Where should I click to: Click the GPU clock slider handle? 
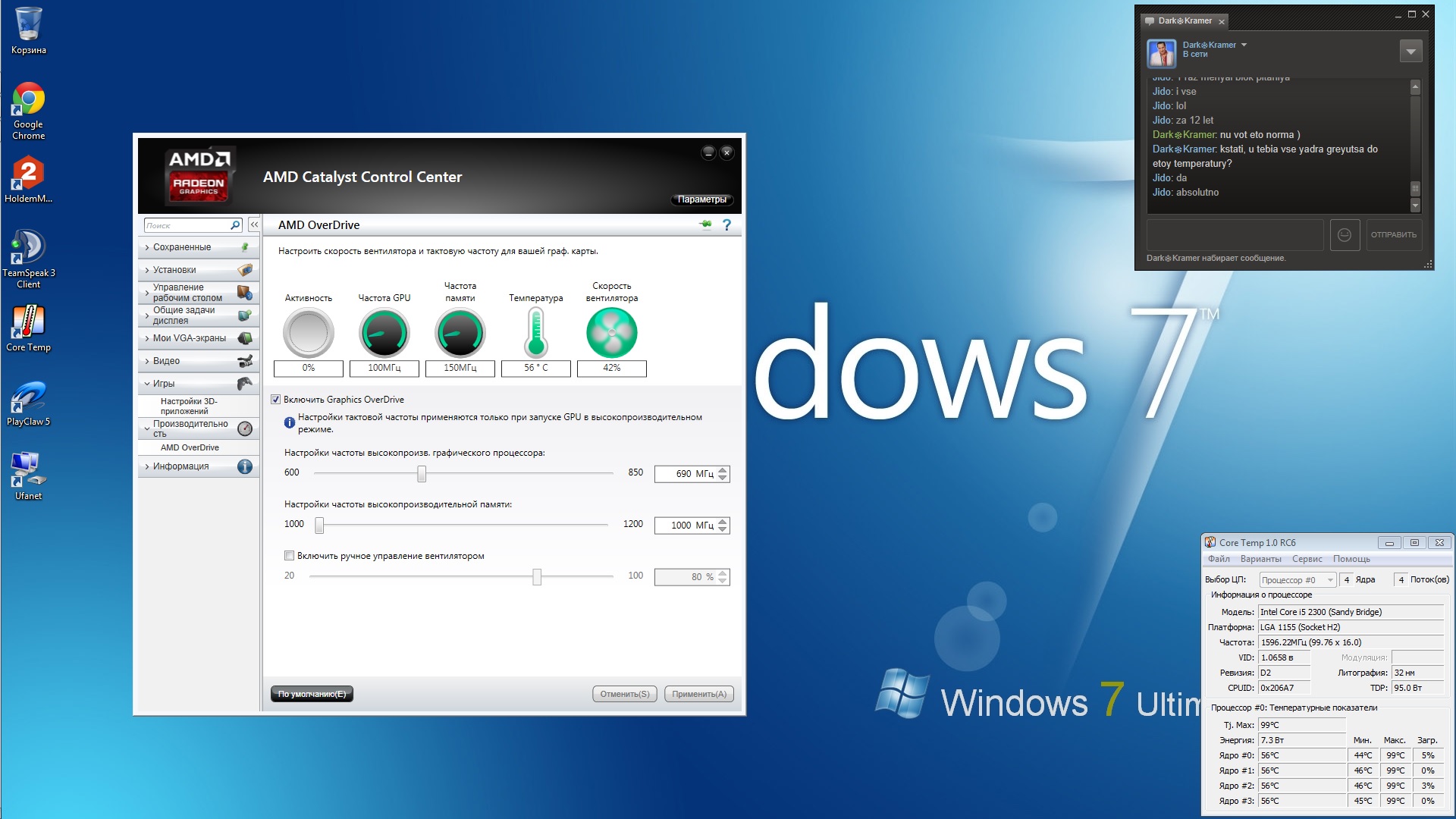point(422,474)
